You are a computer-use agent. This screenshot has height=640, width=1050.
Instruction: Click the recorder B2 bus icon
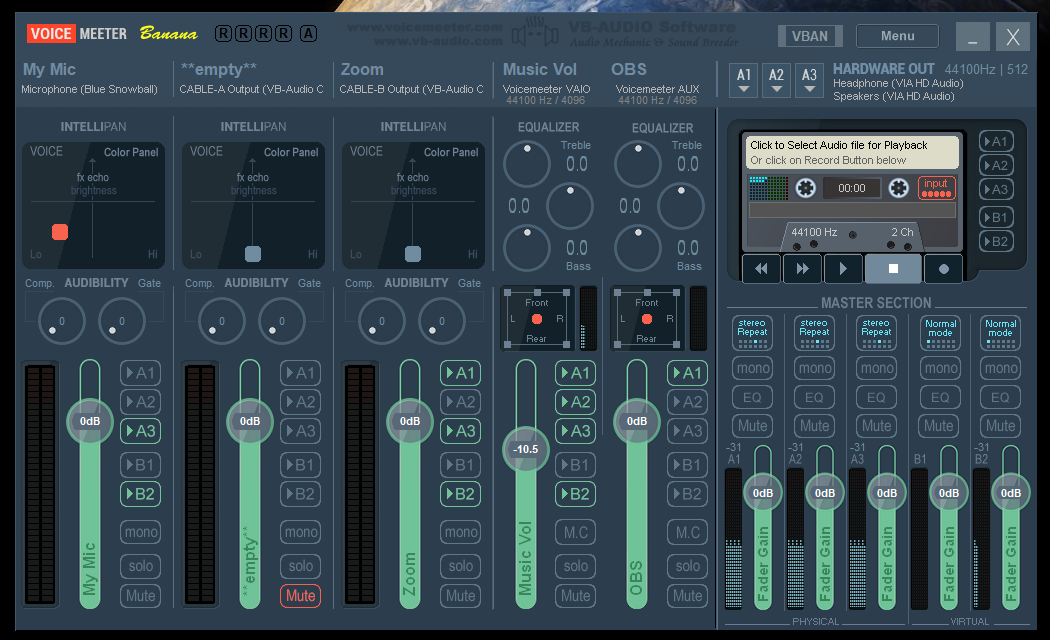pyautogui.click(x=996, y=241)
